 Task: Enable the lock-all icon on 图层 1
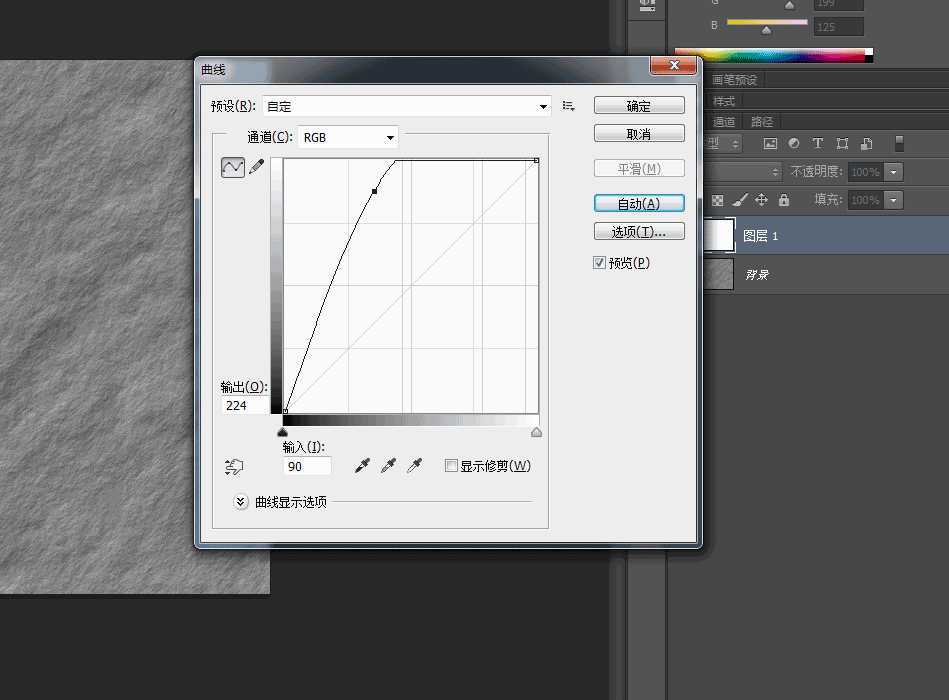tap(785, 200)
